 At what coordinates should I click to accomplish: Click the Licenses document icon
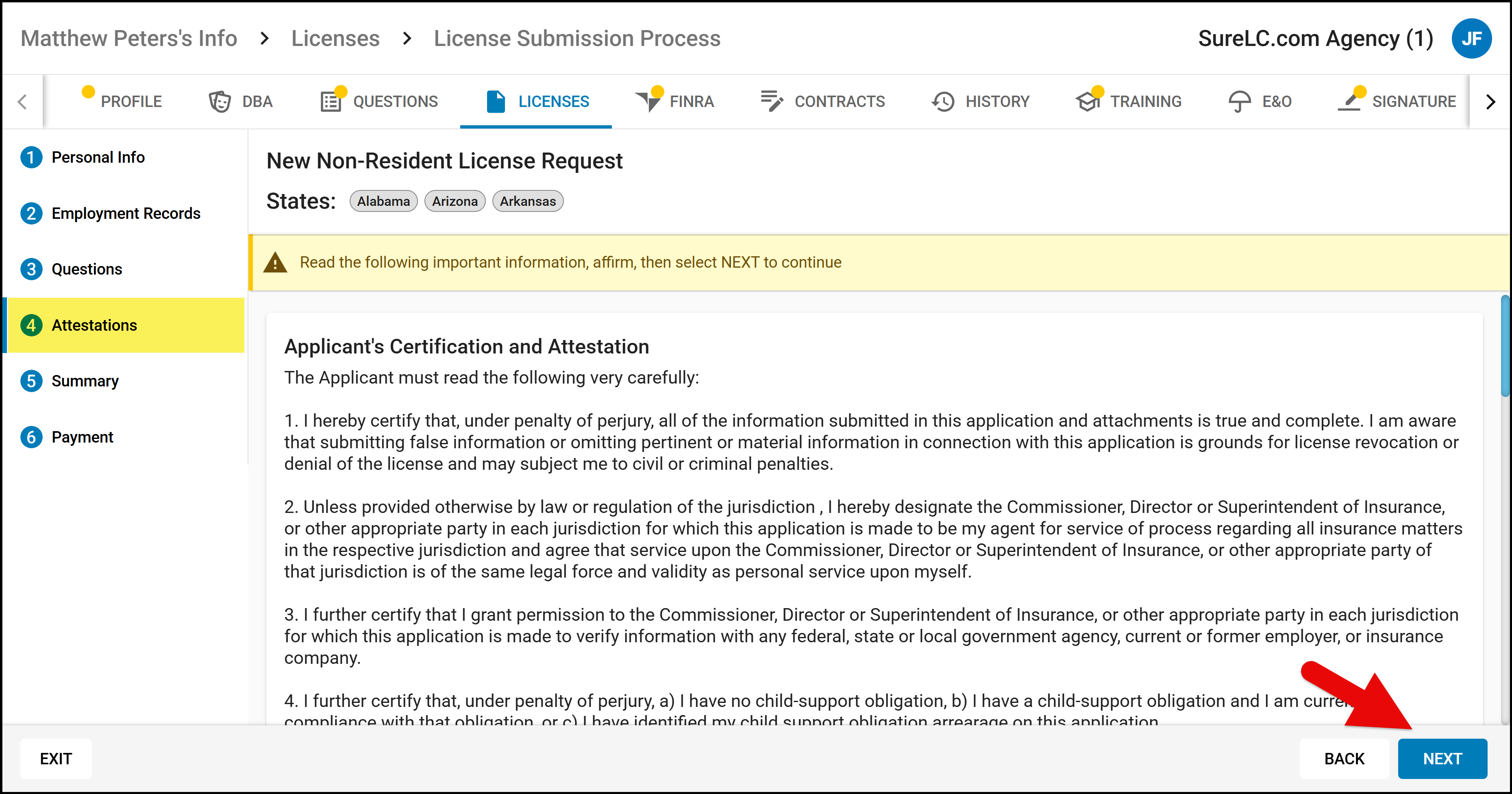496,102
